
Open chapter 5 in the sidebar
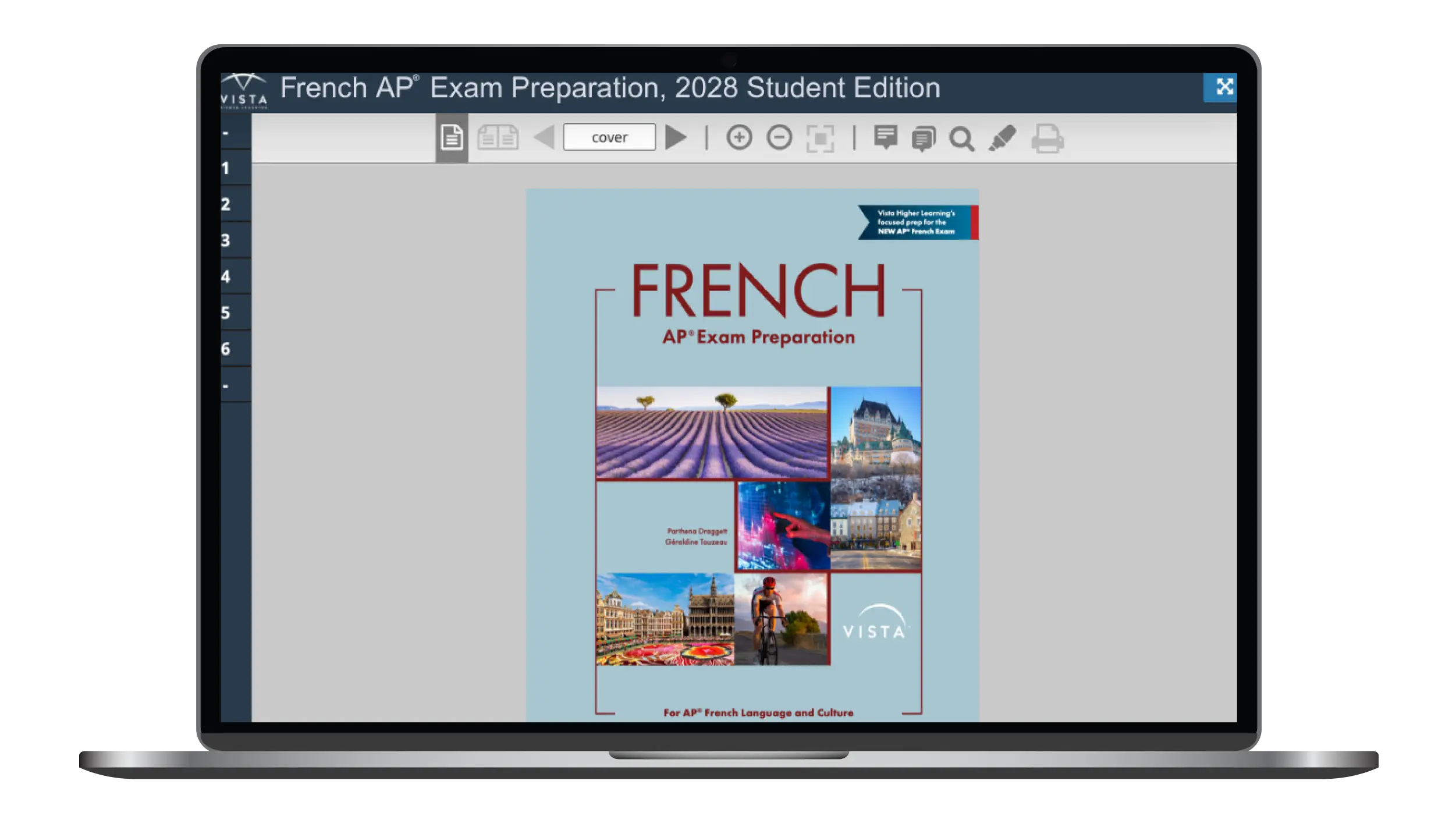[x=236, y=313]
